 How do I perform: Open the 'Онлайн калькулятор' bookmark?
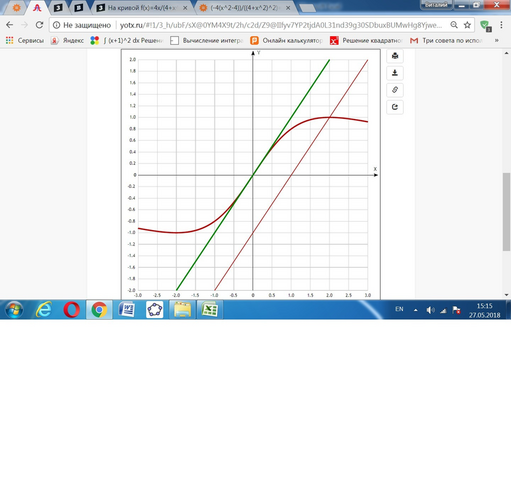[287, 40]
